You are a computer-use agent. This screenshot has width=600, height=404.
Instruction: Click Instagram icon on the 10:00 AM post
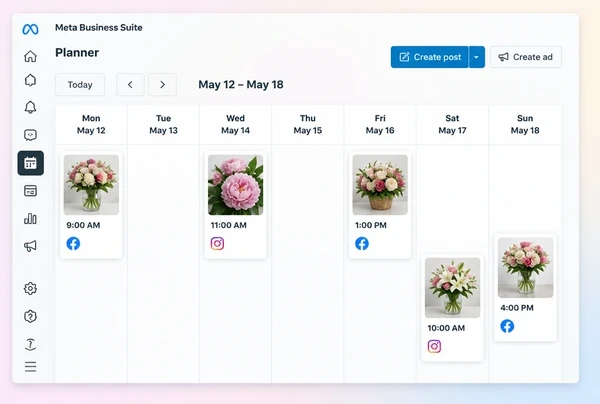pos(434,346)
